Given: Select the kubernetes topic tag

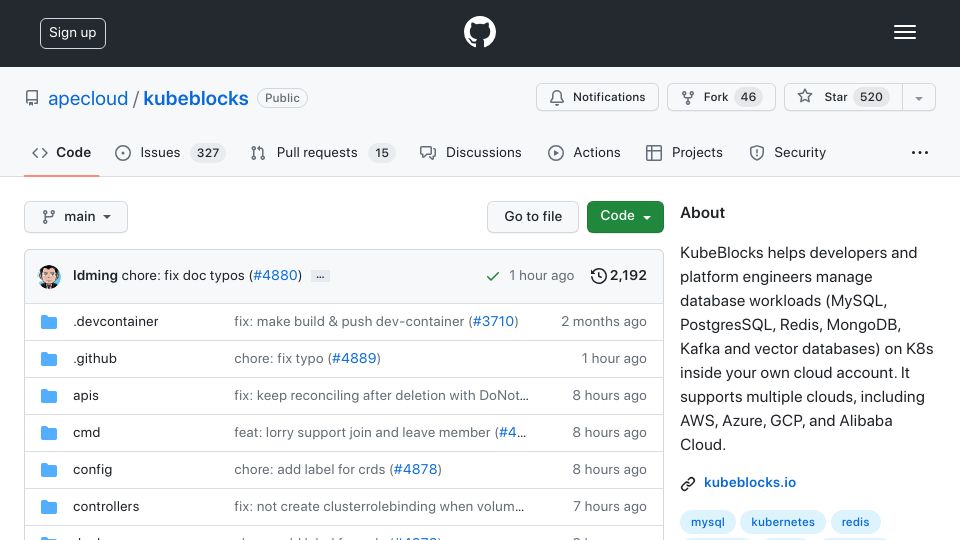Looking at the screenshot, I should pos(783,522).
